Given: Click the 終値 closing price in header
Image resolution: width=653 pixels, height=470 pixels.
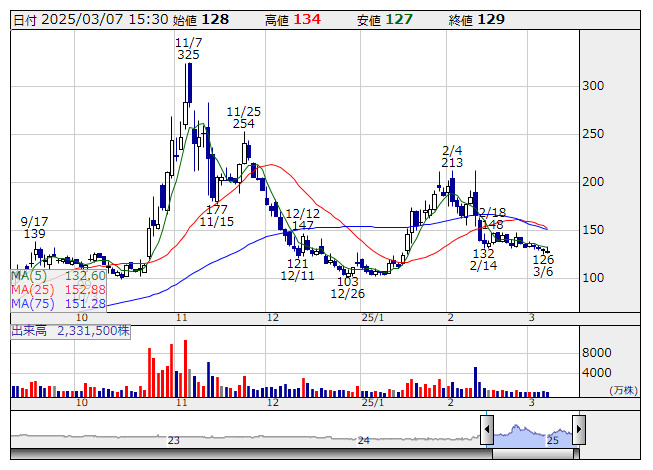Looking at the screenshot, I should coord(476,19).
